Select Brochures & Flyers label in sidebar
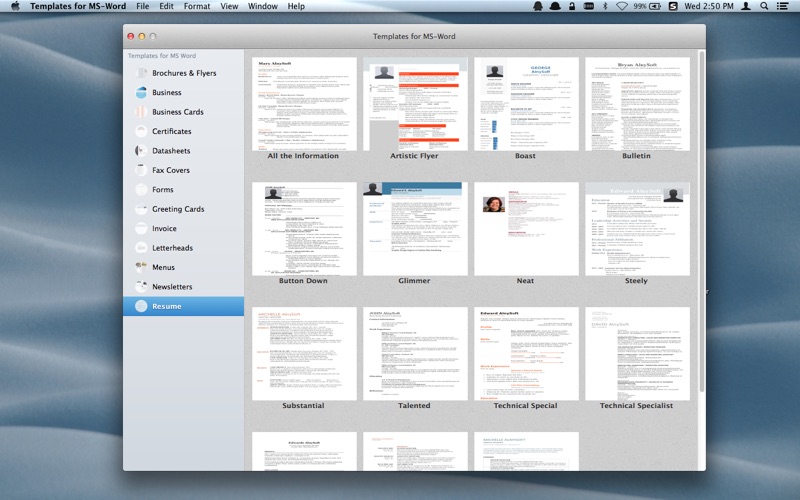 click(184, 73)
